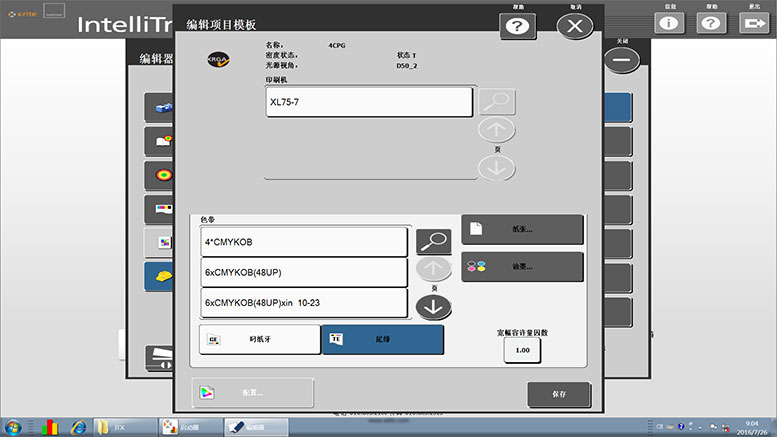The width and height of the screenshot is (777, 437).
Task: Select the 6xCMYKOB(48UP)xin 10-23 color bar
Action: (304, 303)
